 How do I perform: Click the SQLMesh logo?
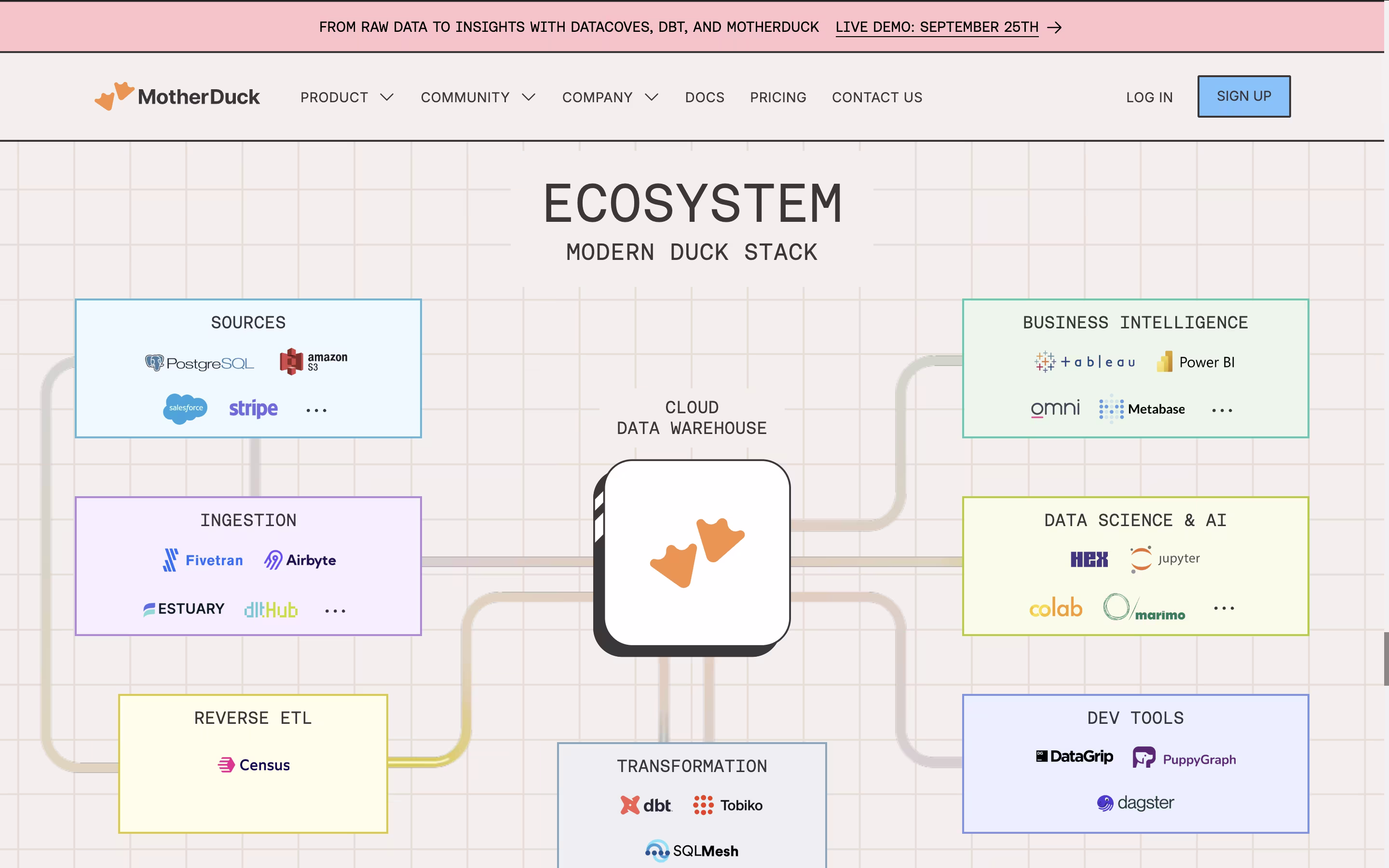pyautogui.click(x=692, y=850)
